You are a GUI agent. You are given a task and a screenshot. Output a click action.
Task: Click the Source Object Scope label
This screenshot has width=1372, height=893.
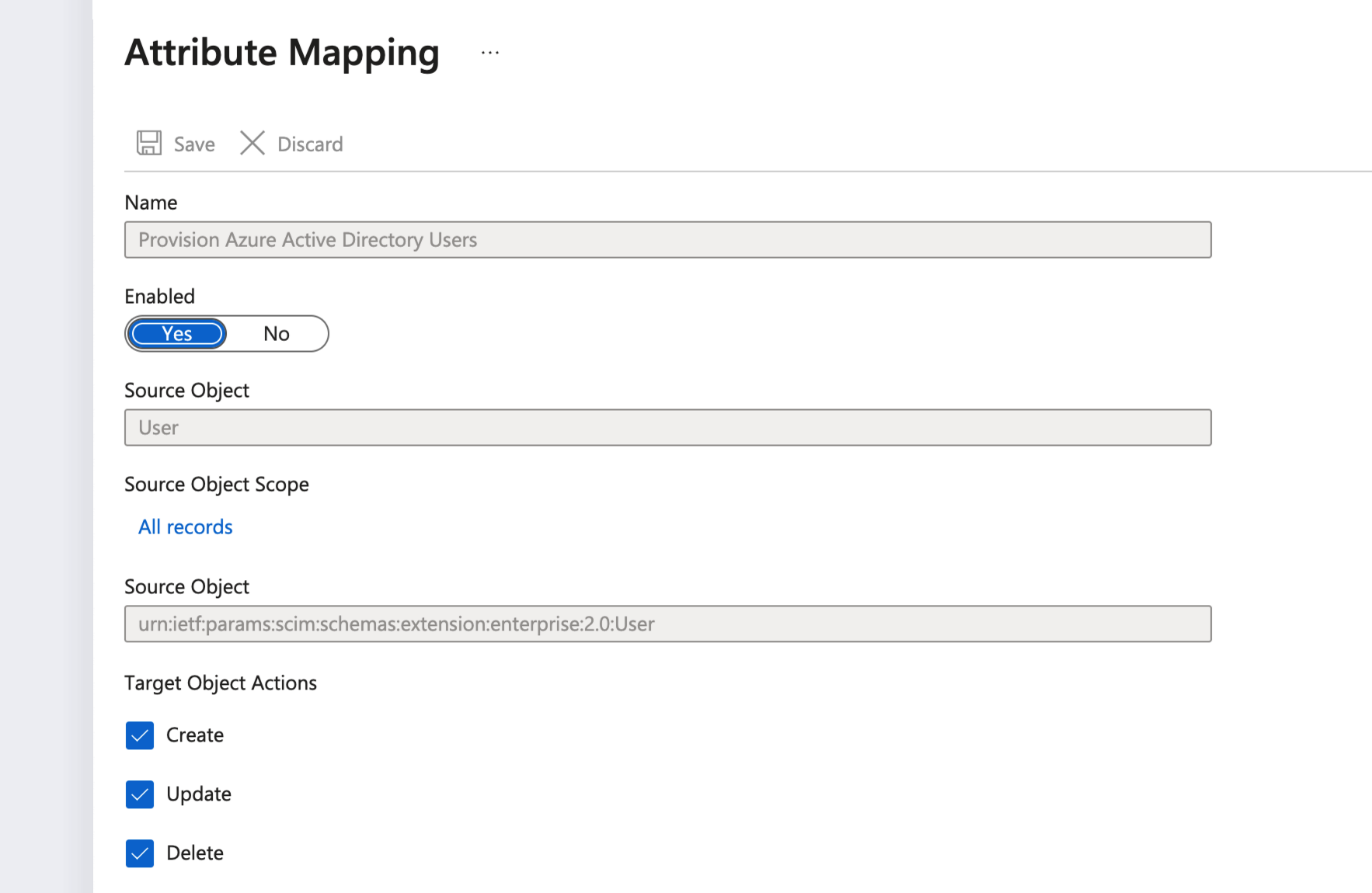pos(217,485)
